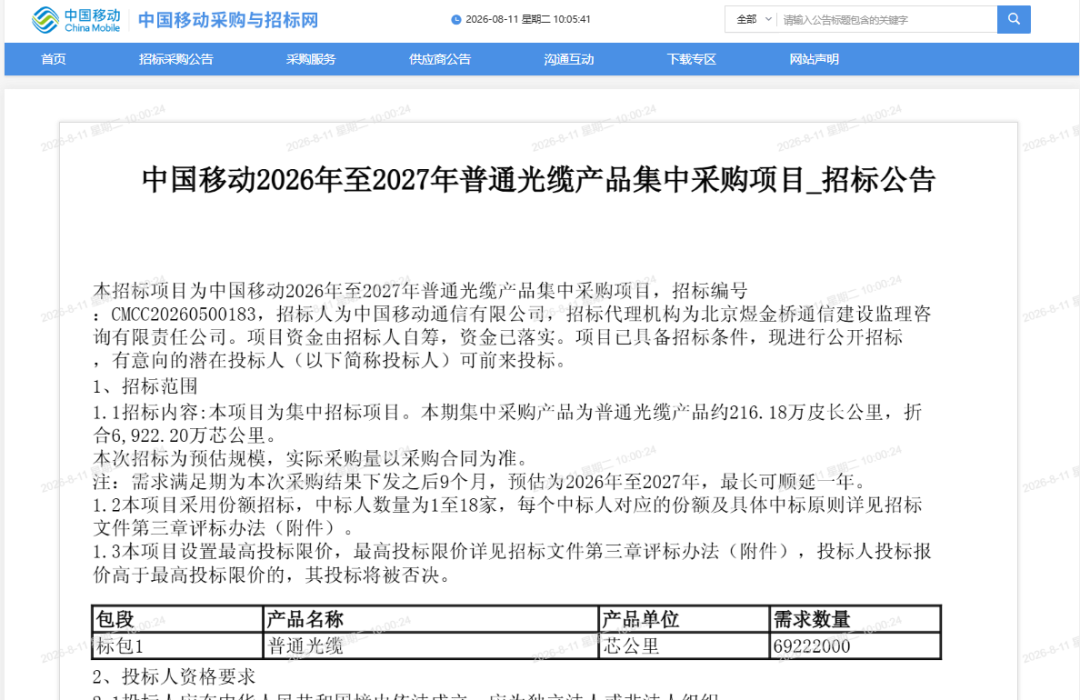Open the 招标采购公告 menu
The height and width of the screenshot is (700, 1080).
coord(176,59)
